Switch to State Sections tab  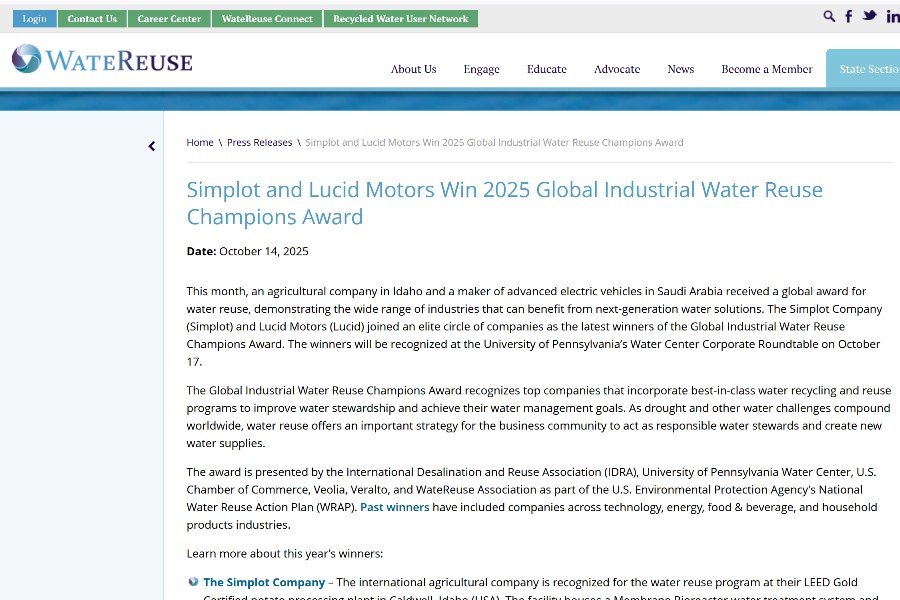point(866,69)
